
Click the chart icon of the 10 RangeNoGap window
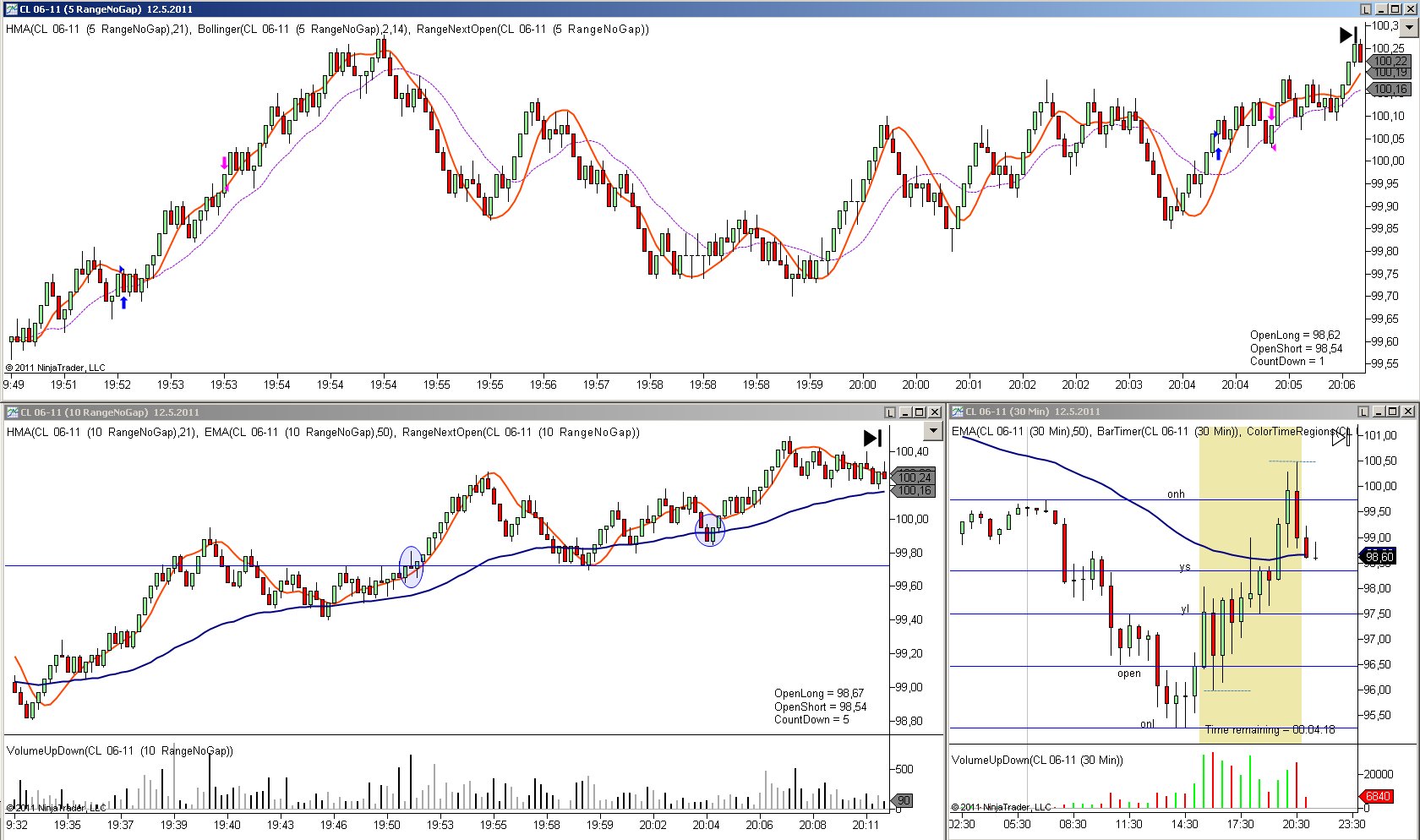pos(12,412)
